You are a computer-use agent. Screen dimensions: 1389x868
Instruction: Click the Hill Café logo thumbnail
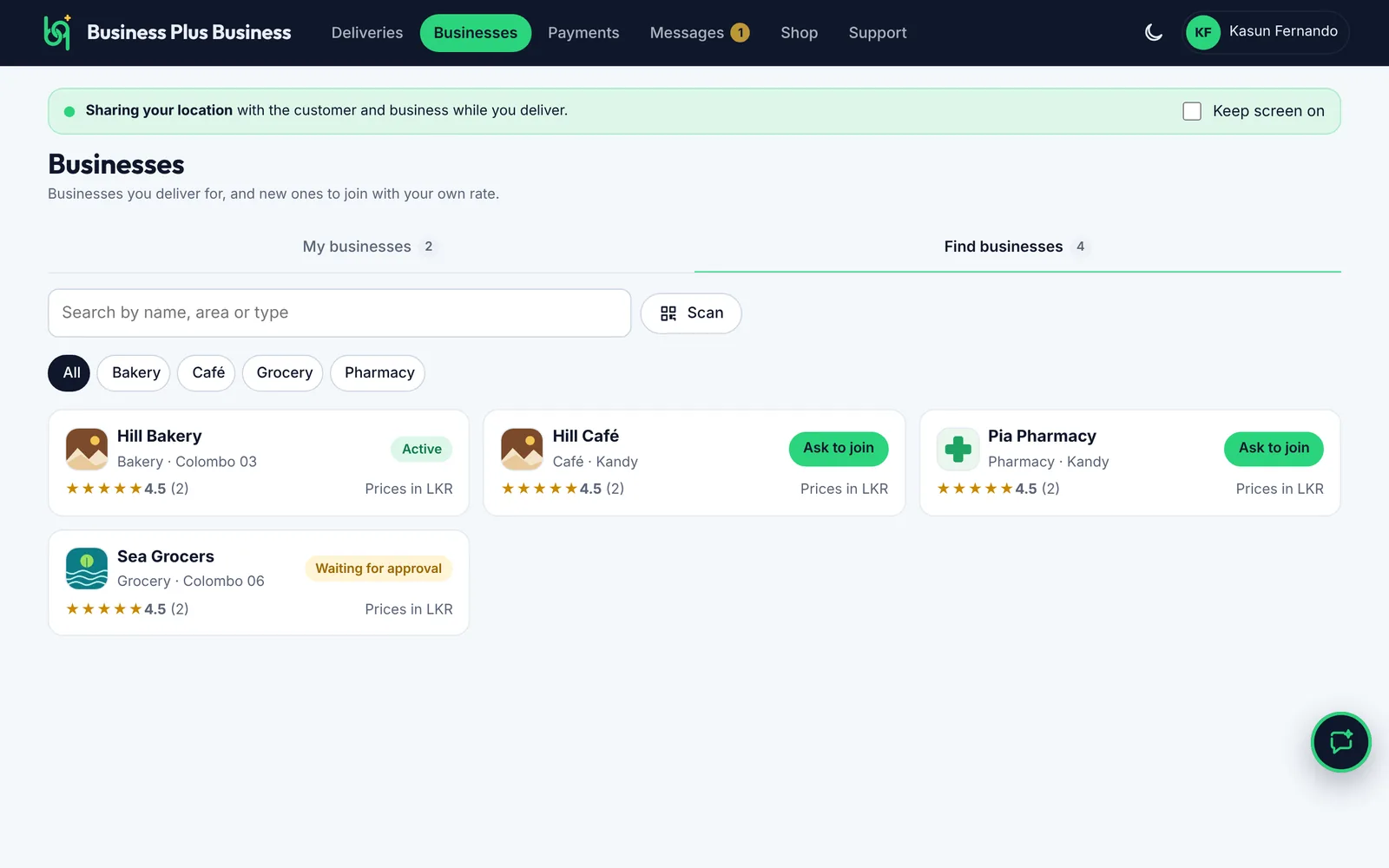point(522,449)
